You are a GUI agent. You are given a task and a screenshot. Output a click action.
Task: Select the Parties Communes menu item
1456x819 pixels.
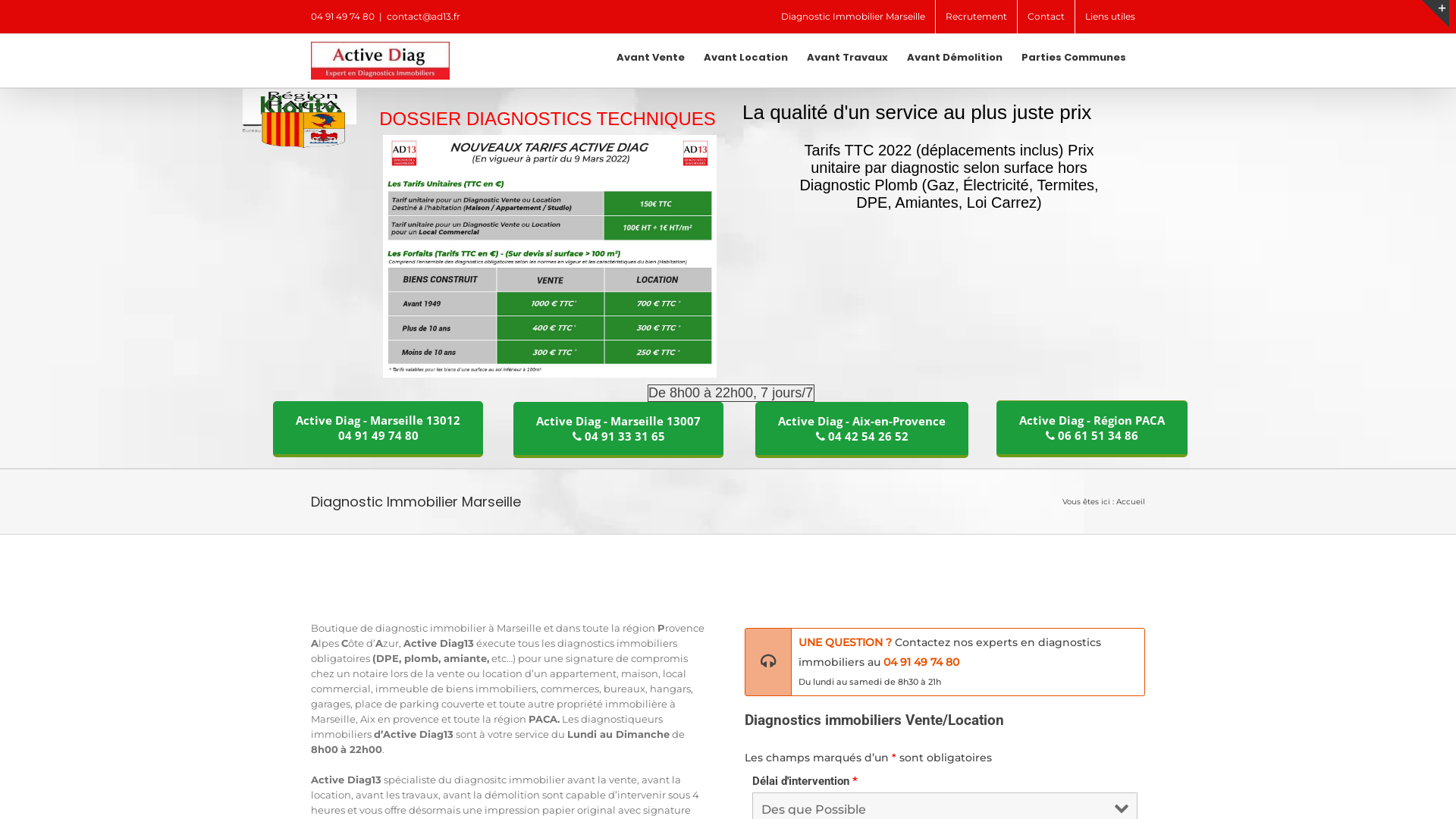tap(1073, 58)
